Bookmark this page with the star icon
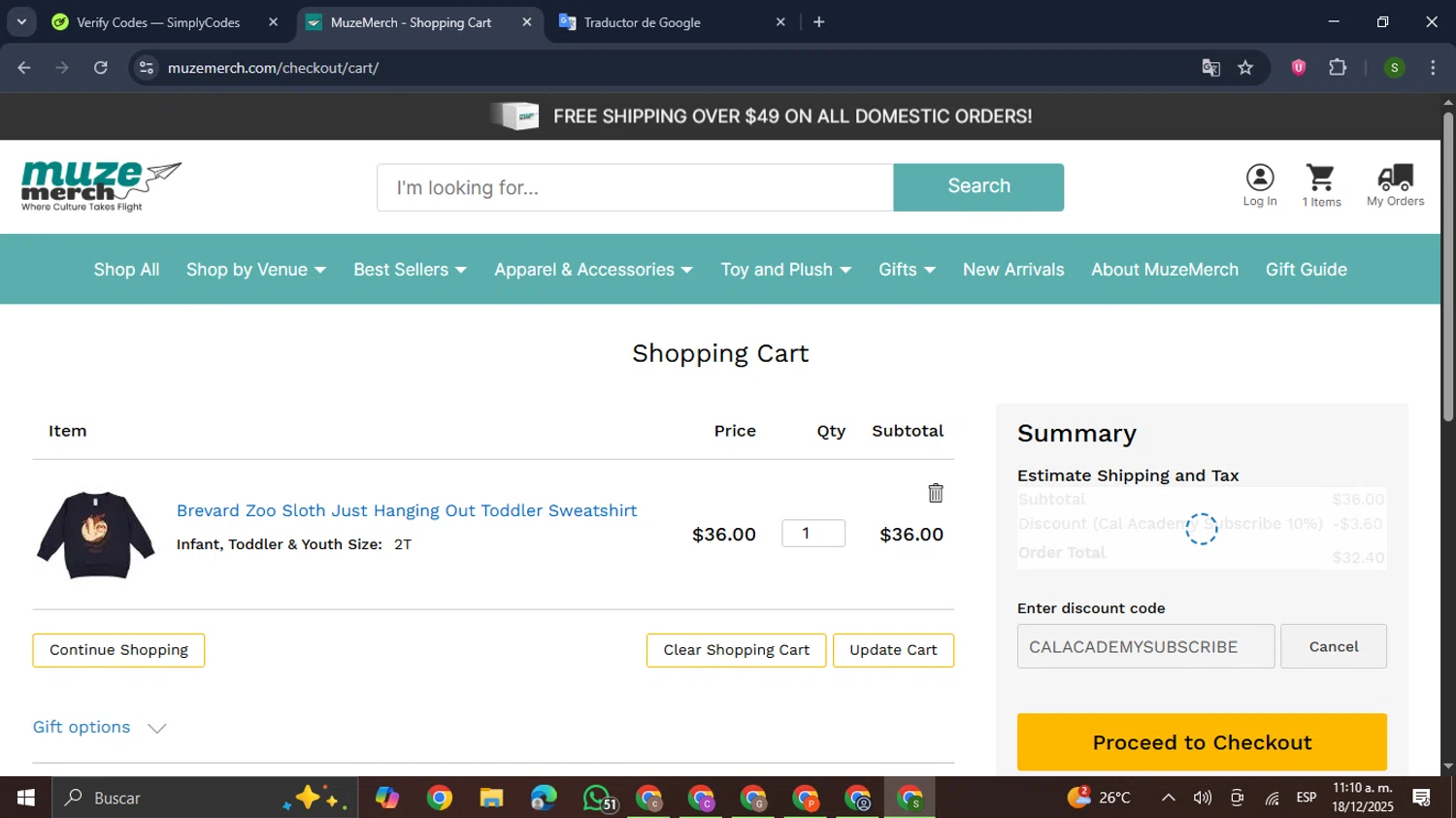 1245,68
